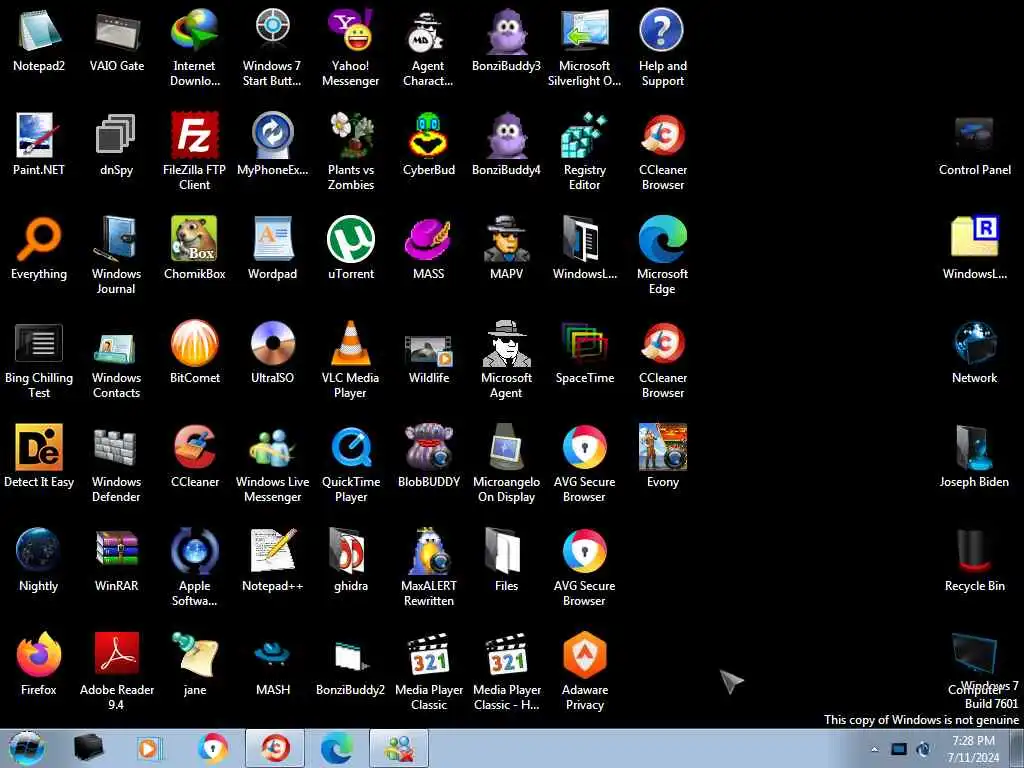
Task: Open Yahoo! Messenger shortcut
Action: click(x=351, y=48)
